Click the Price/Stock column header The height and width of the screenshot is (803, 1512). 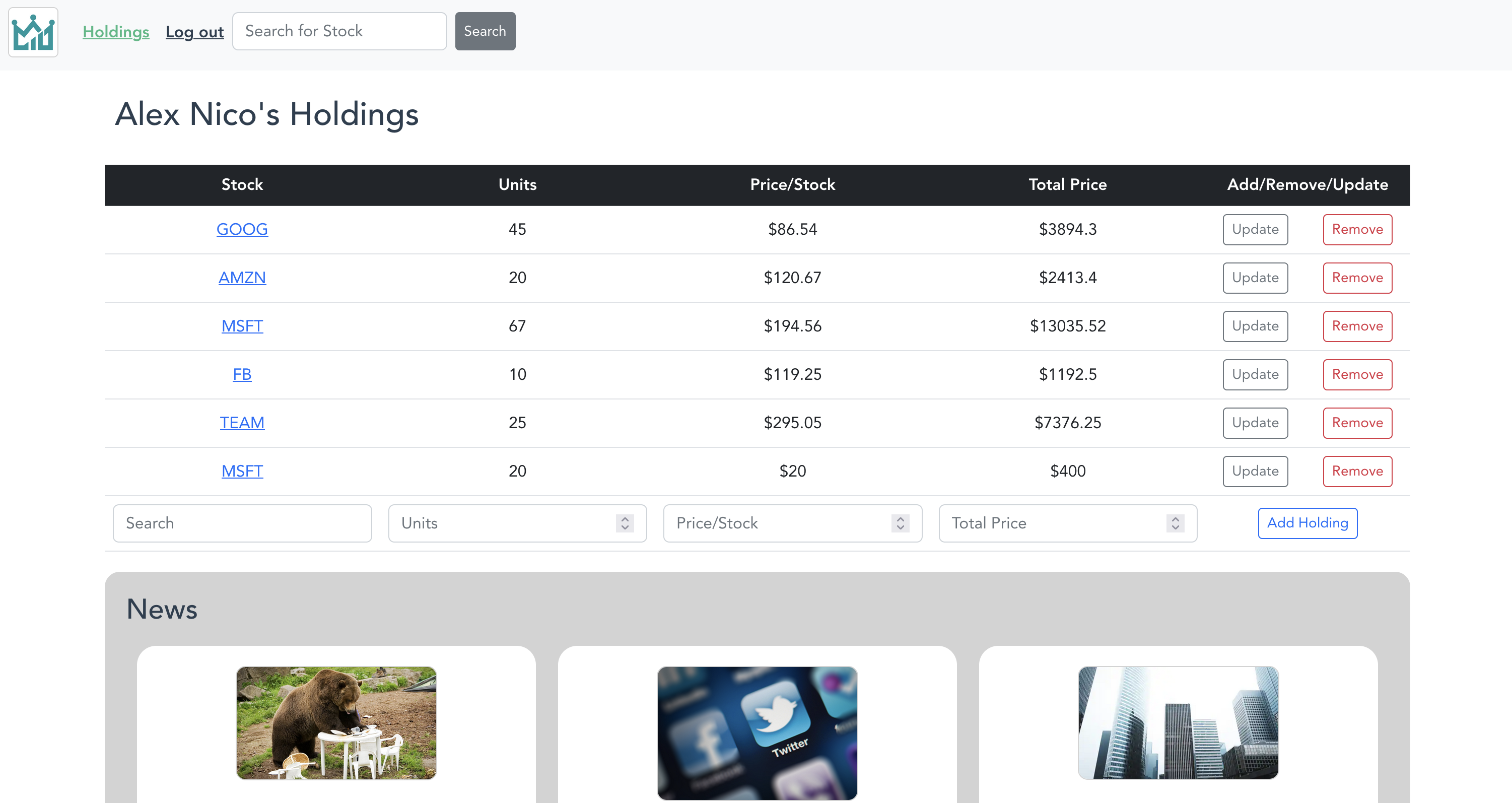(x=792, y=184)
